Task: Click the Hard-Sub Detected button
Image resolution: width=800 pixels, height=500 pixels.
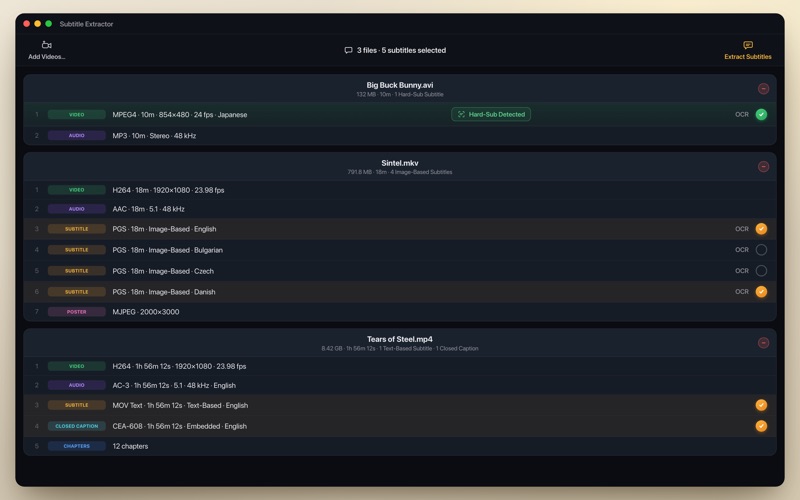Action: 491,114
